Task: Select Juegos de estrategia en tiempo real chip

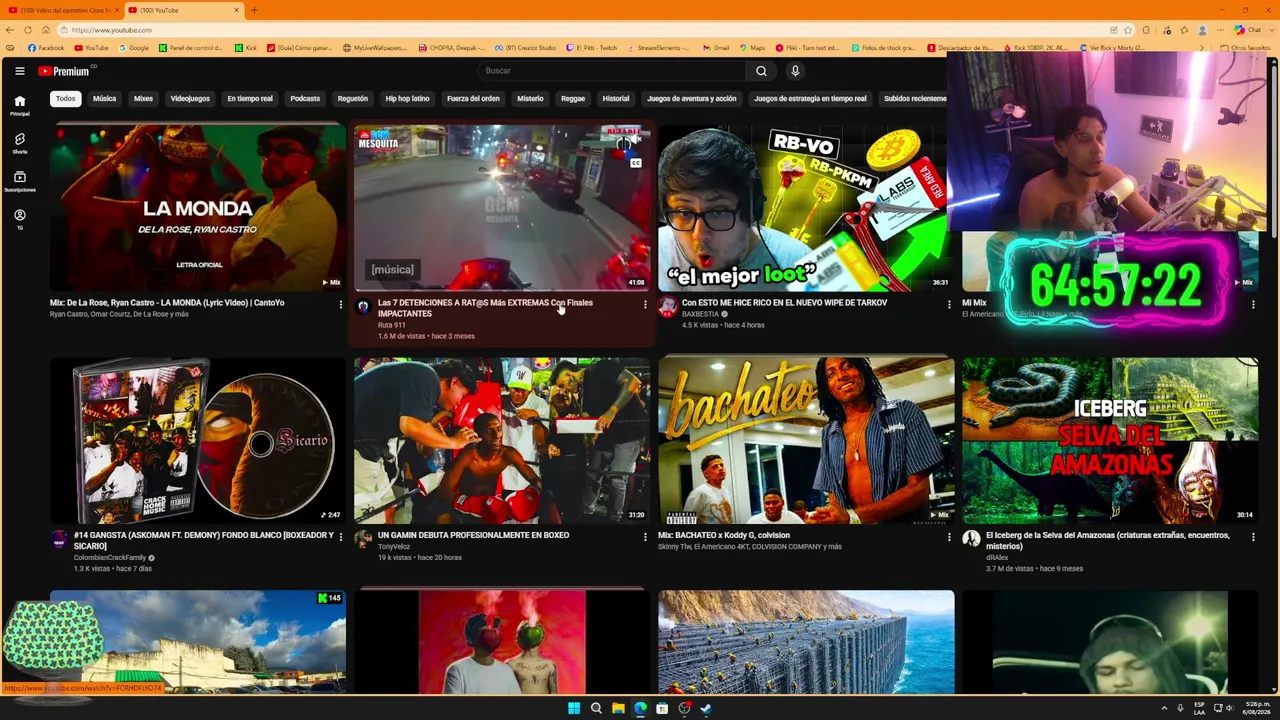Action: click(810, 99)
